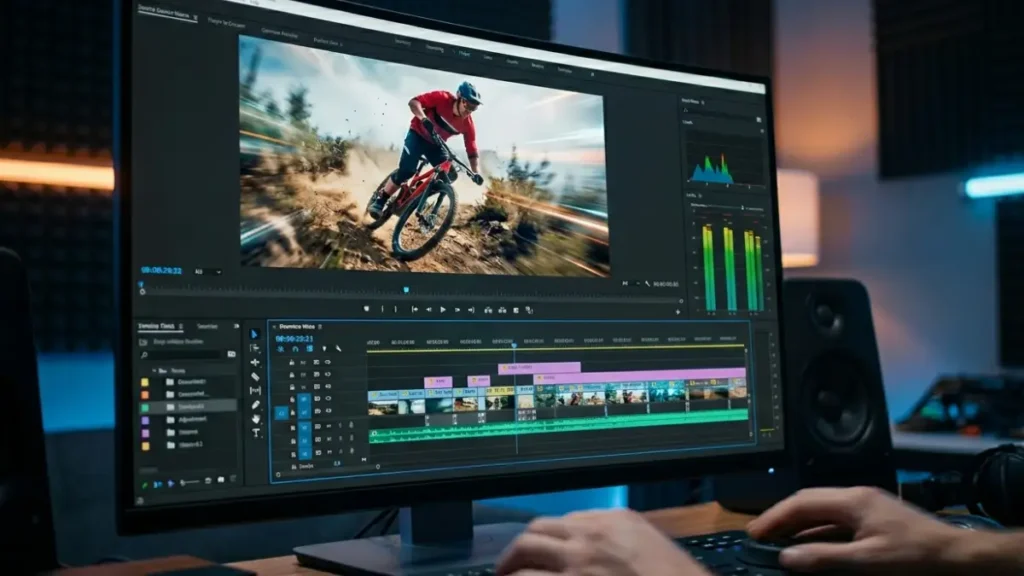The image size is (1024, 576).
Task: Click Mark In in the program monitor
Action: point(382,309)
